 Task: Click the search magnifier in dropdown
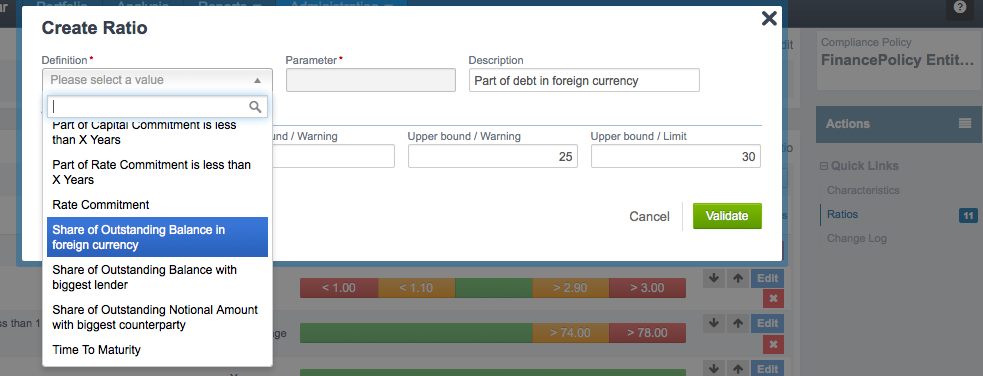click(255, 107)
